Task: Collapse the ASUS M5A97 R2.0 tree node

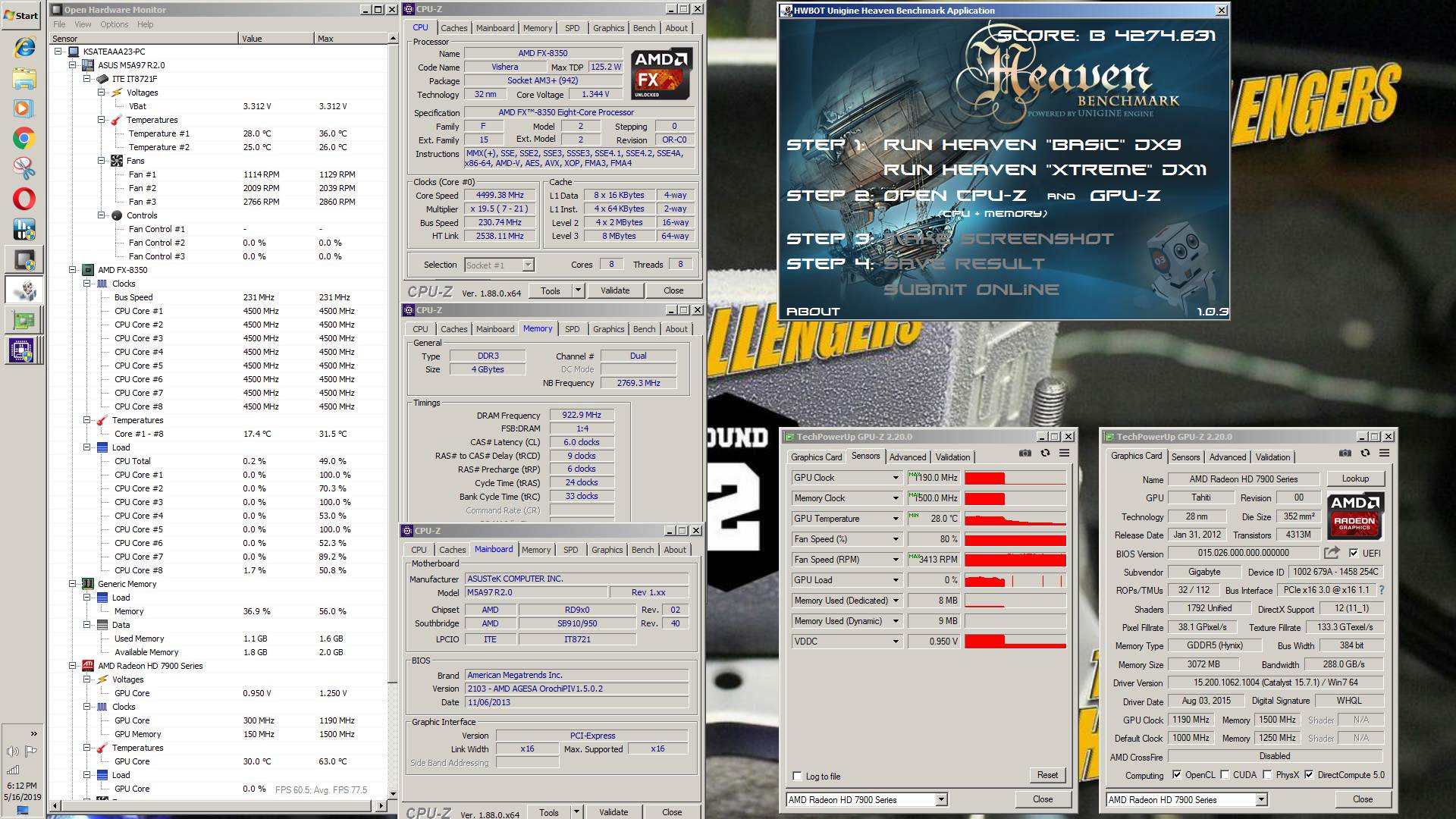Action: pyautogui.click(x=73, y=65)
